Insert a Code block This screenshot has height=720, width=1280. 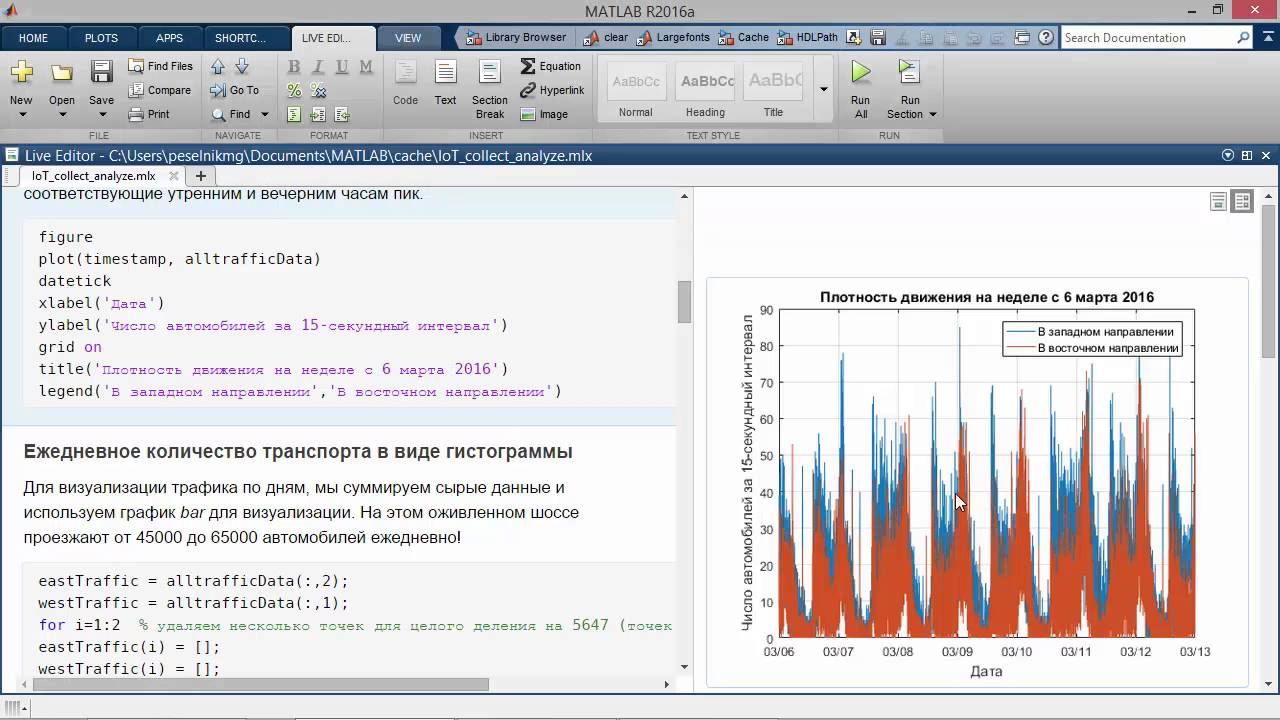[405, 83]
